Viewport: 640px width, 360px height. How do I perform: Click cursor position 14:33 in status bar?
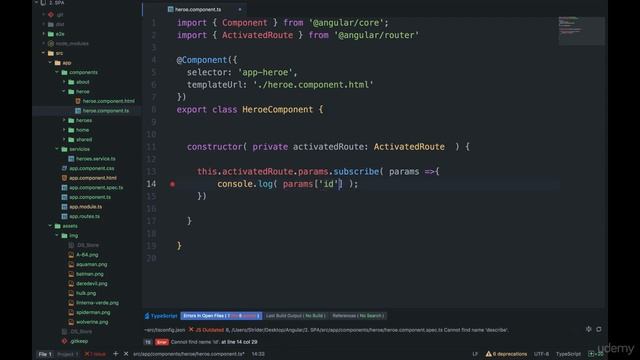[258, 354]
